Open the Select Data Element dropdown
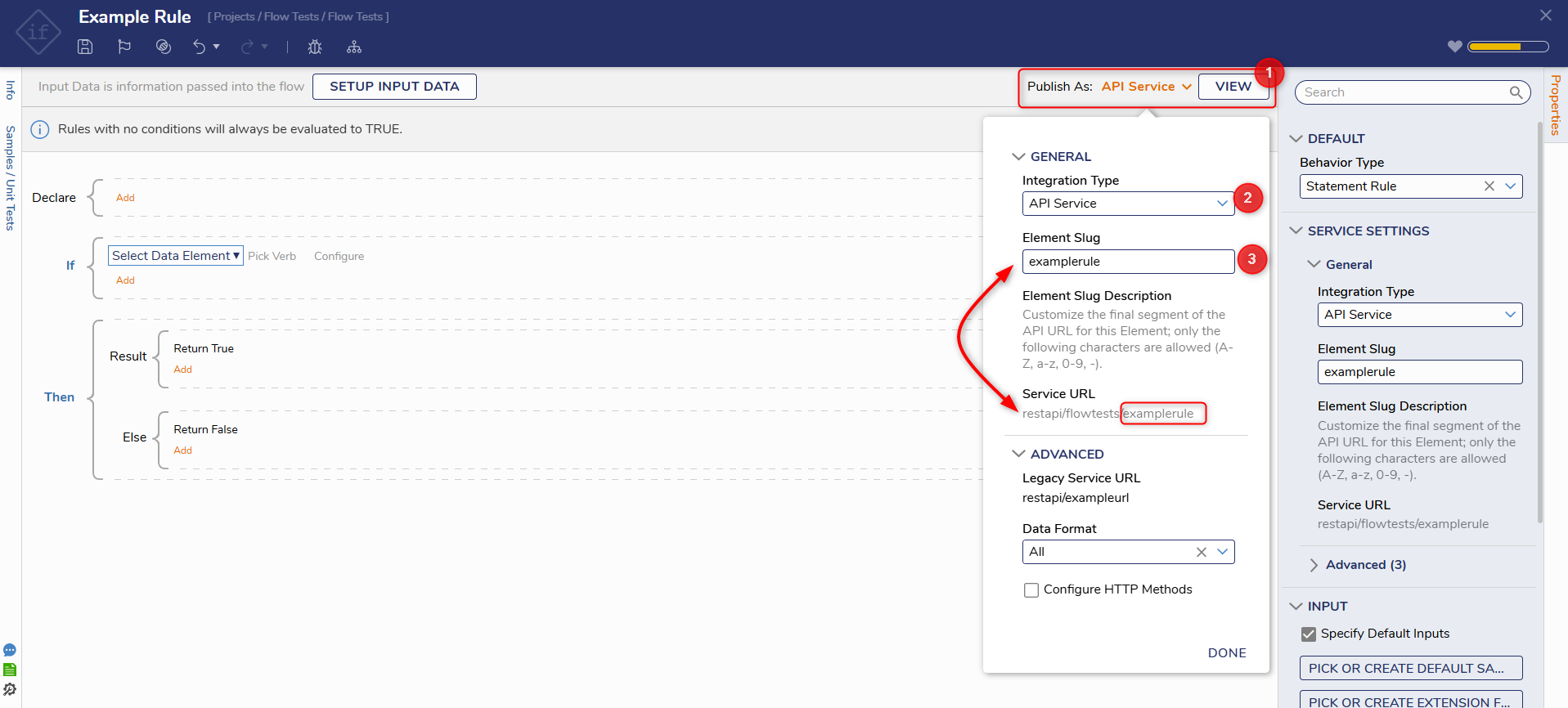1568x708 pixels. click(175, 256)
